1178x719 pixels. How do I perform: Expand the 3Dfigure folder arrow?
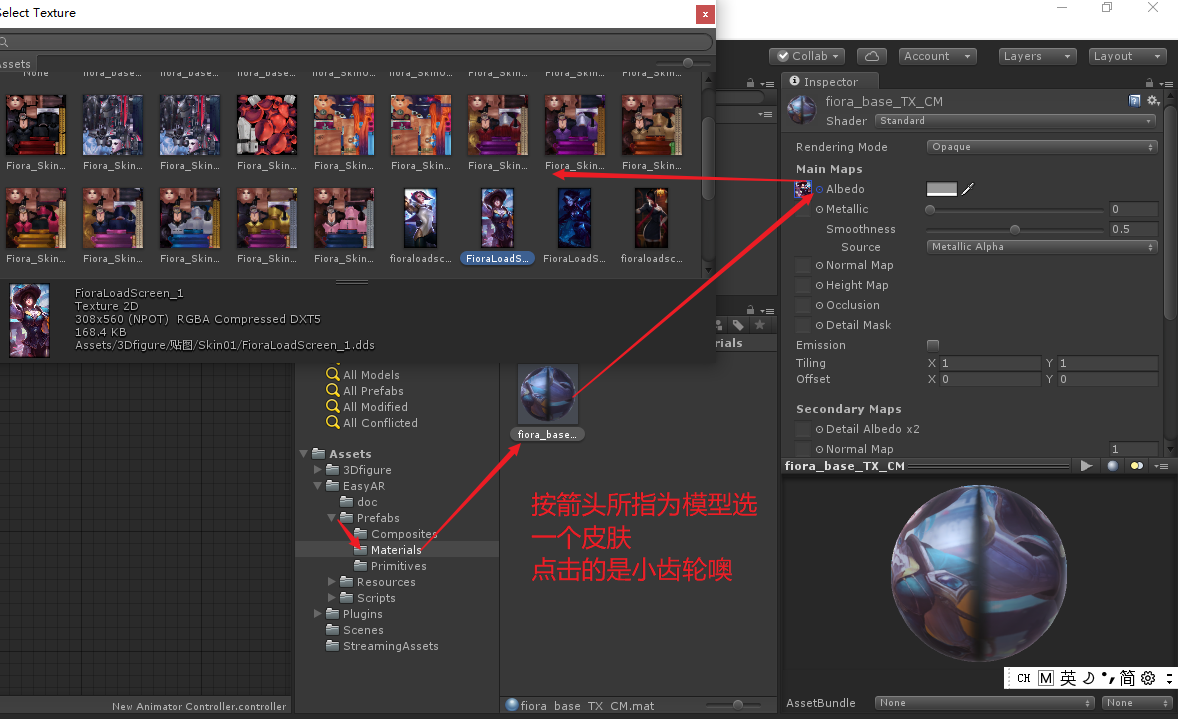pos(318,470)
